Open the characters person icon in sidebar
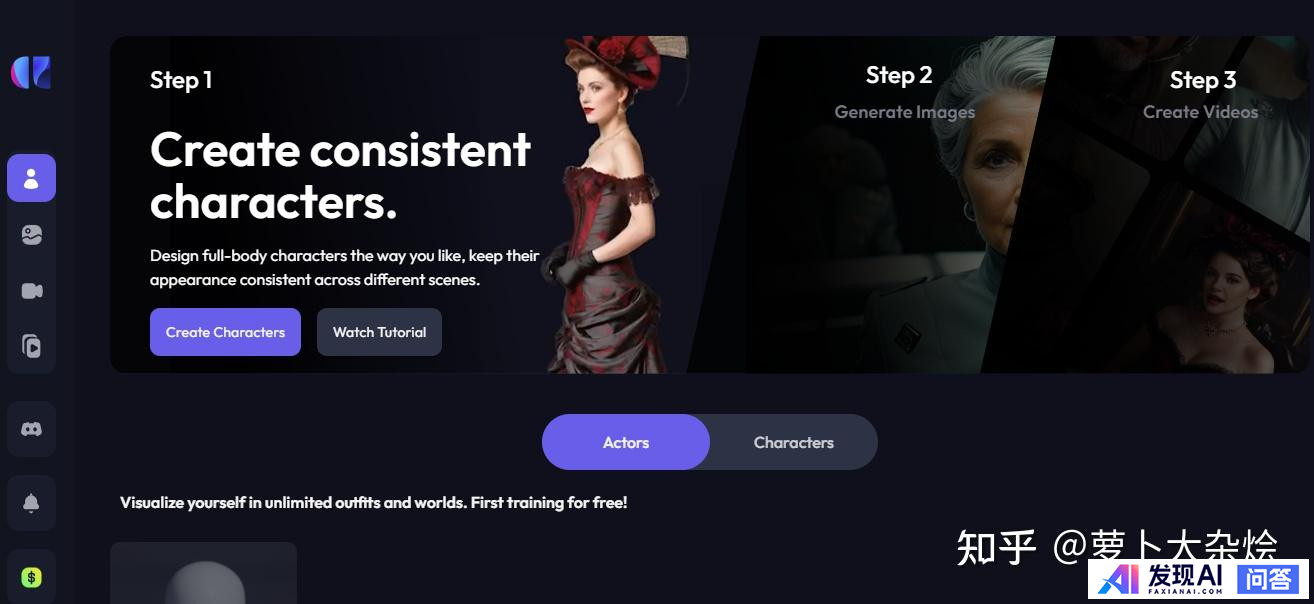 [31, 178]
